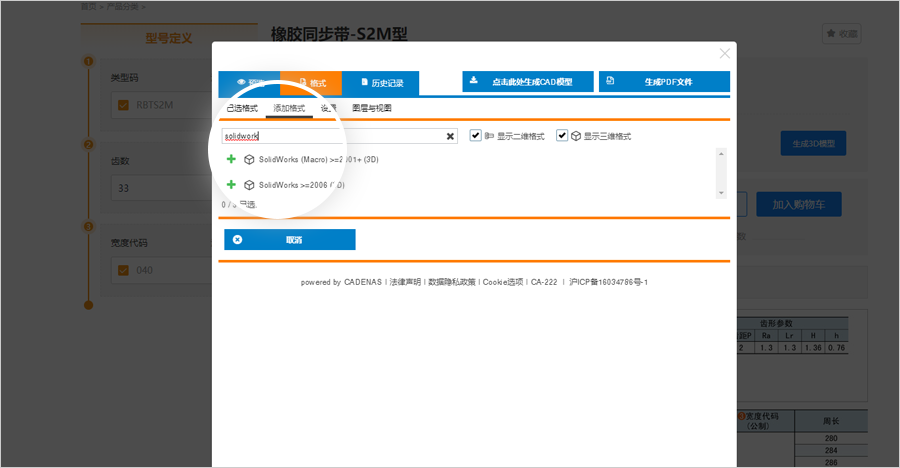Toggle the 显示二维格式 checkbox
The height and width of the screenshot is (468, 900).
[476, 135]
